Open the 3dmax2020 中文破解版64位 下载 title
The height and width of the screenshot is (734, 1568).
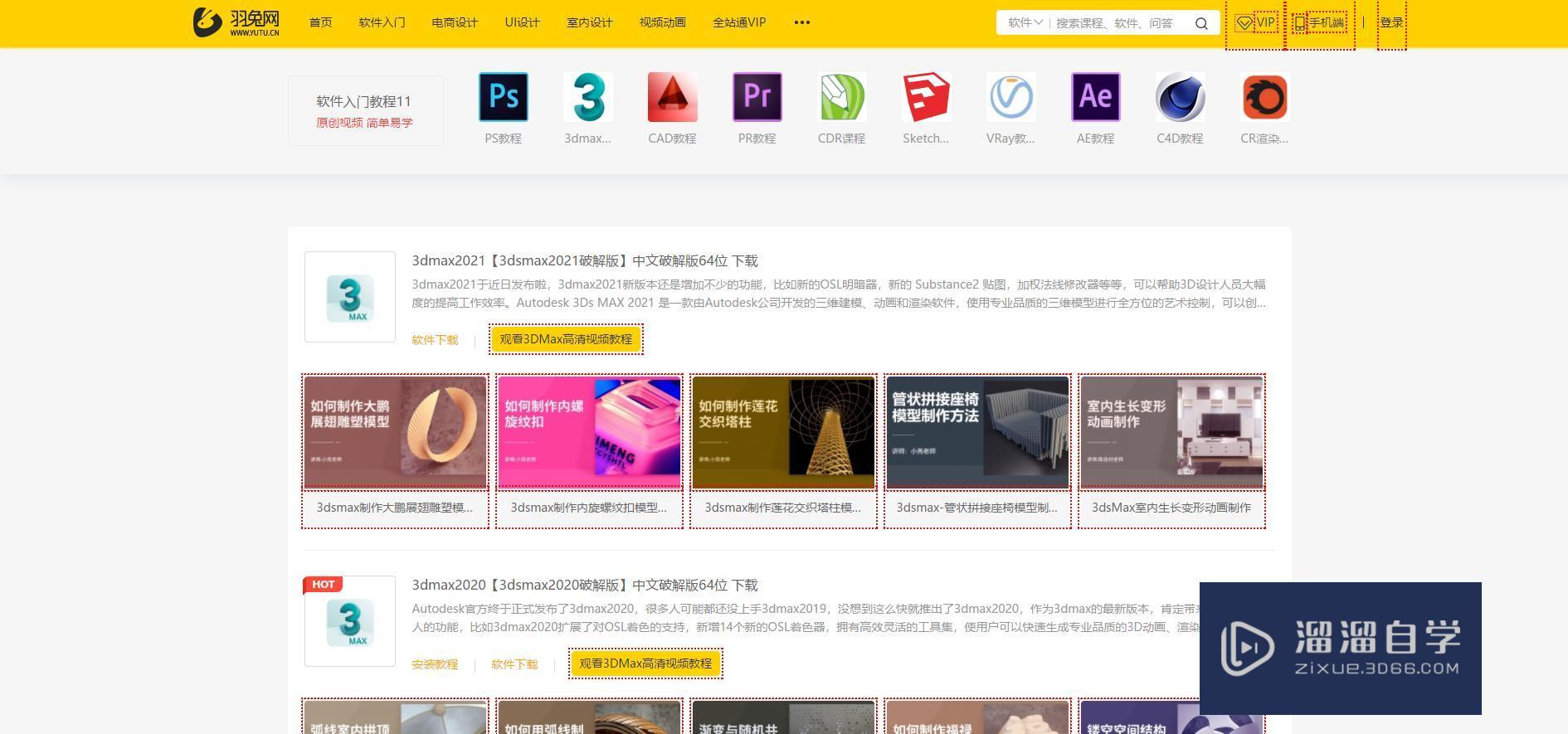pyautogui.click(x=585, y=586)
